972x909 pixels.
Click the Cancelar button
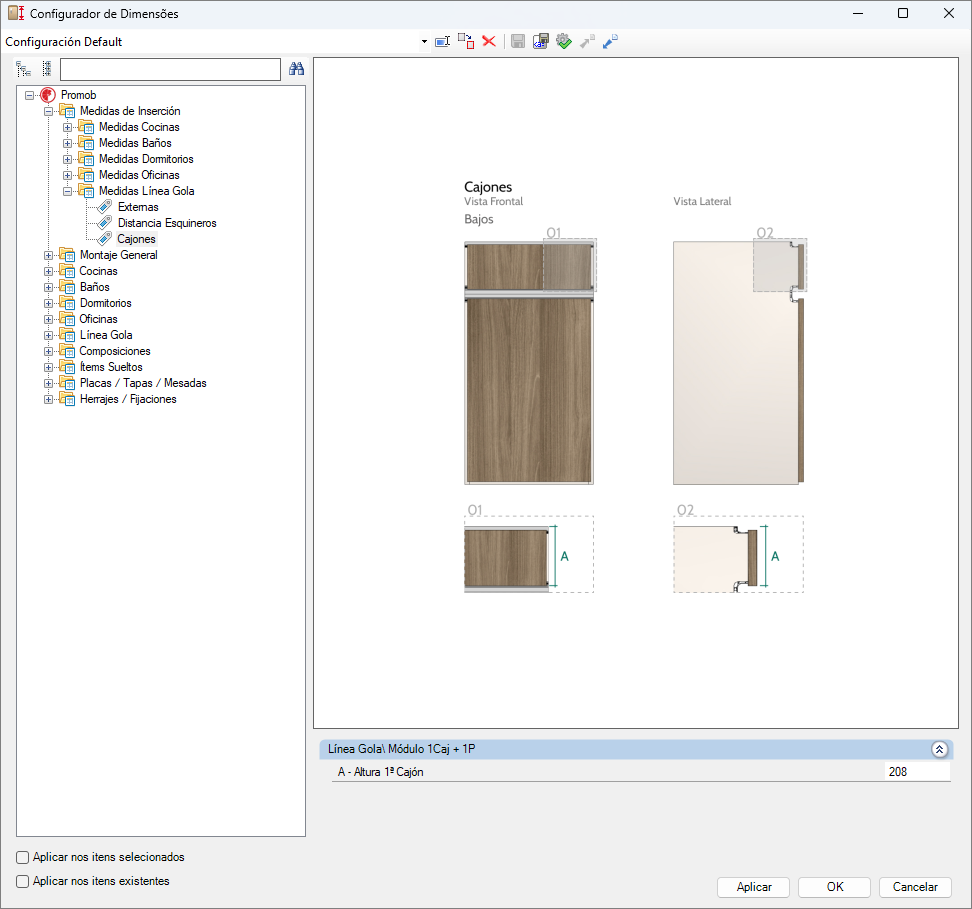pyautogui.click(x=914, y=887)
